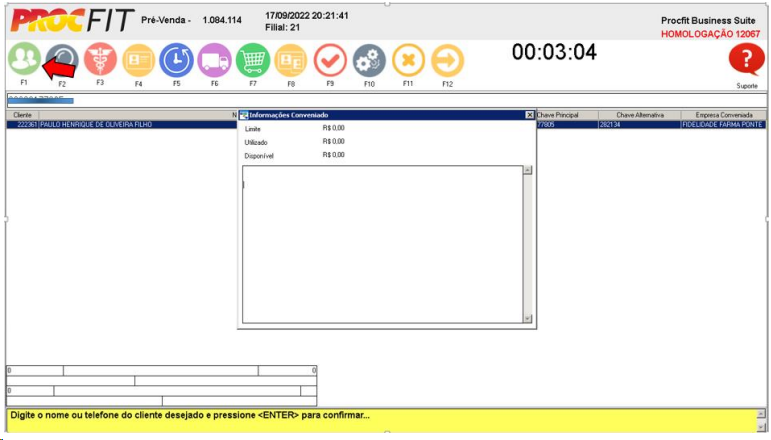Open the F4 ID card icon
Image resolution: width=771 pixels, height=440 pixels.
tap(139, 60)
